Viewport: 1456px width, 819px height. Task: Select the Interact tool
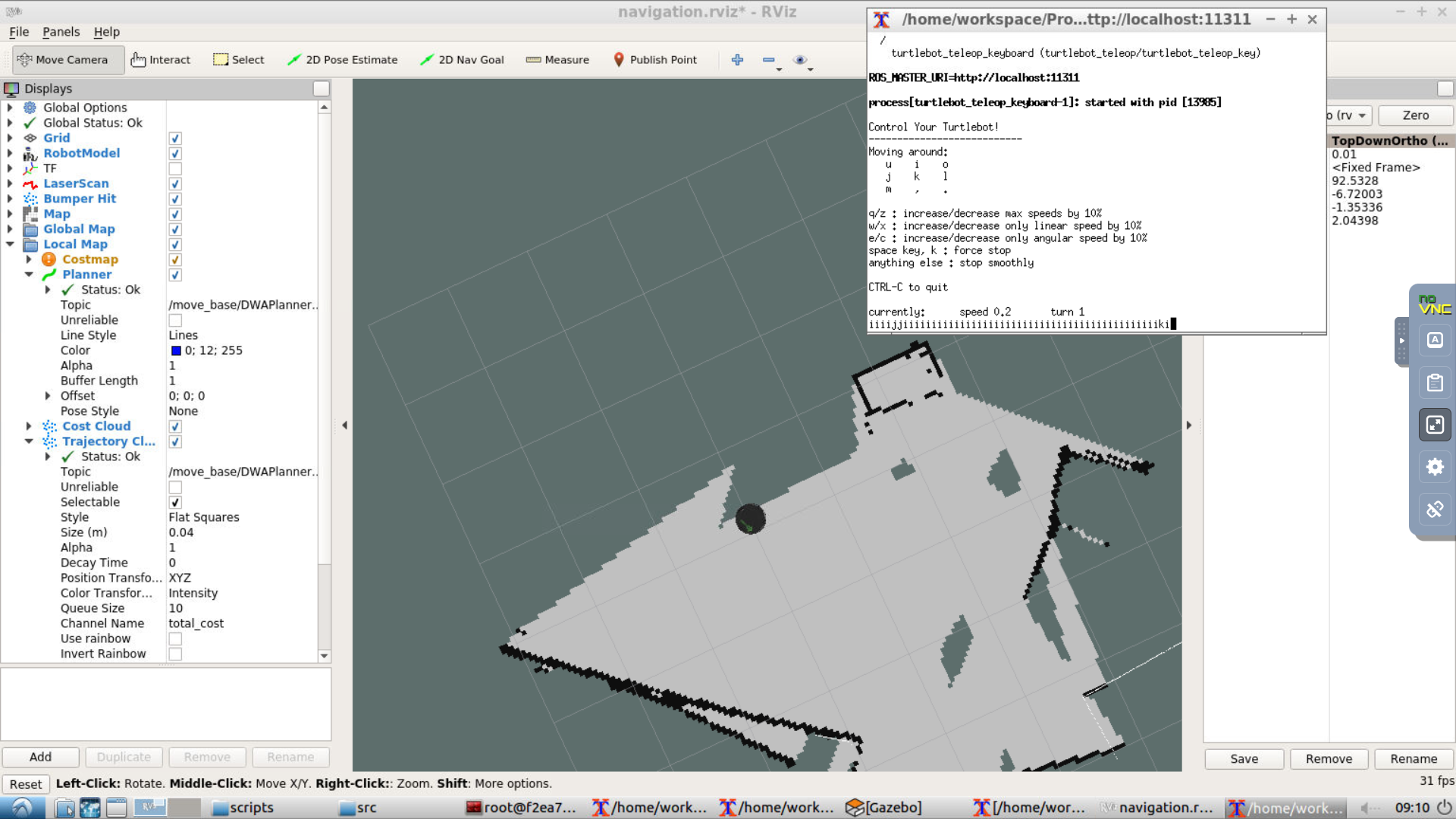click(x=160, y=59)
